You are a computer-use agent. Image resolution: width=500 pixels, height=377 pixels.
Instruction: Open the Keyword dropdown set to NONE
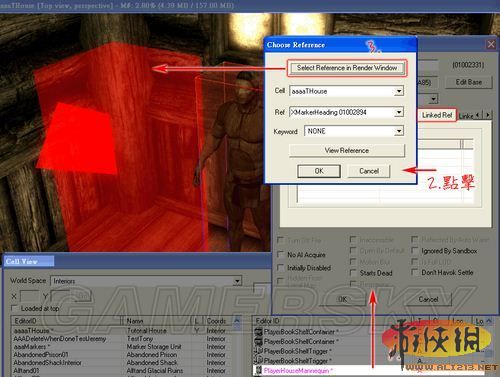tap(399, 131)
